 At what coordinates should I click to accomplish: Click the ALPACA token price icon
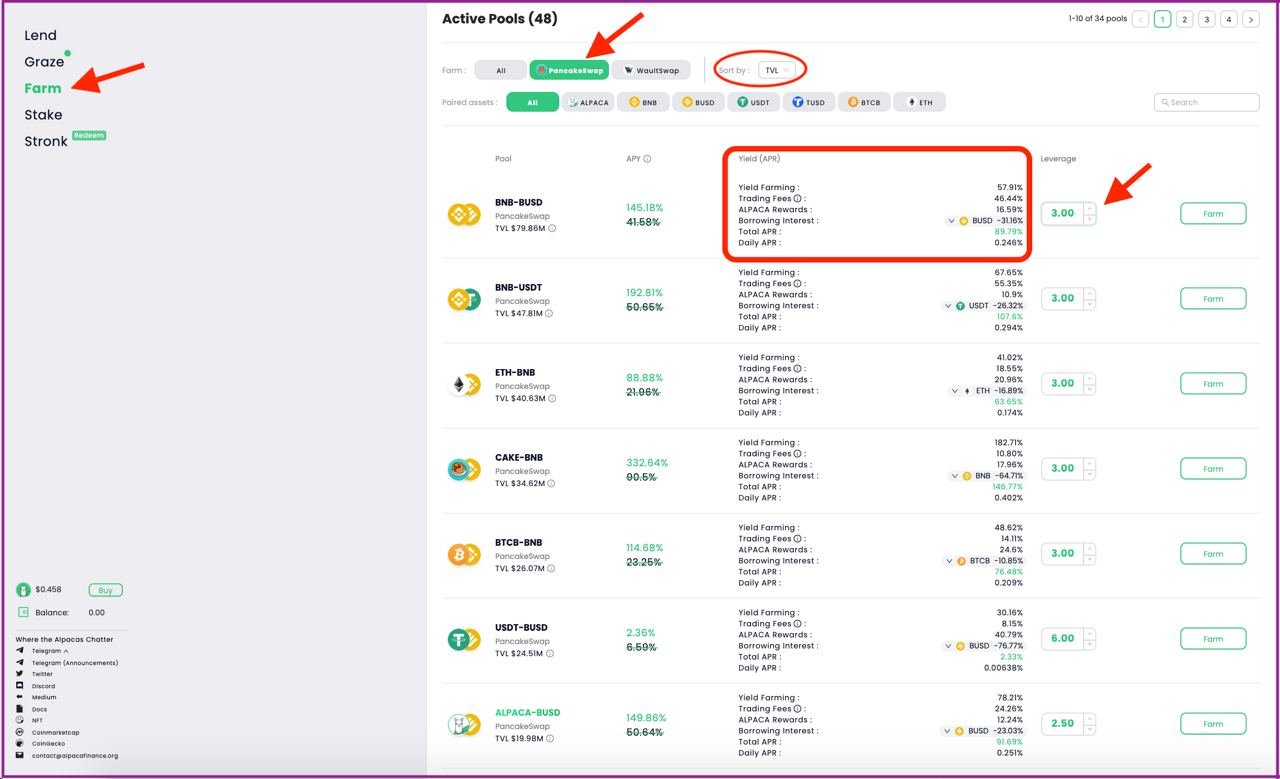23,590
